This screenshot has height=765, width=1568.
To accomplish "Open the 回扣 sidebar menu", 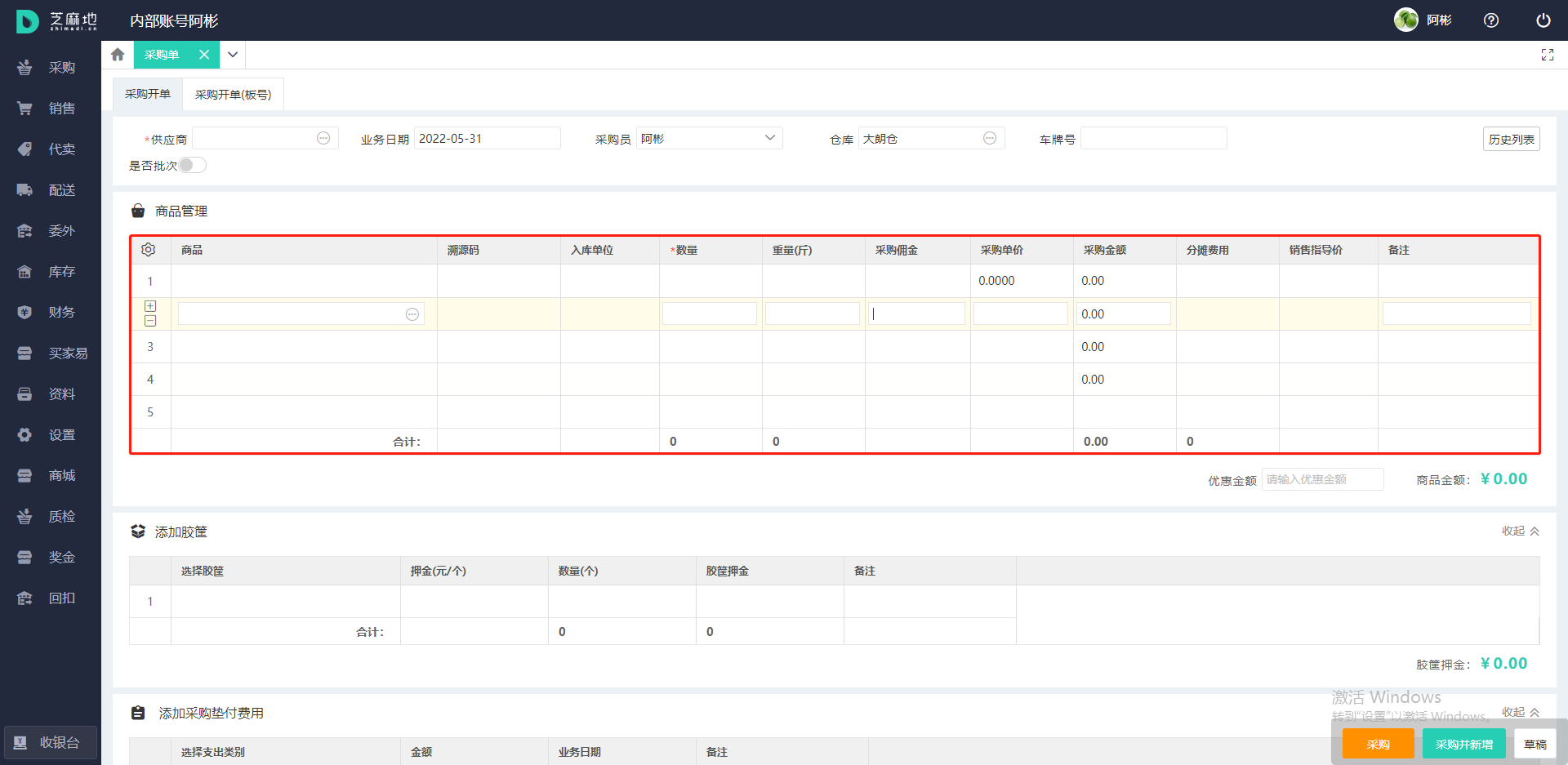I will pyautogui.click(x=51, y=598).
